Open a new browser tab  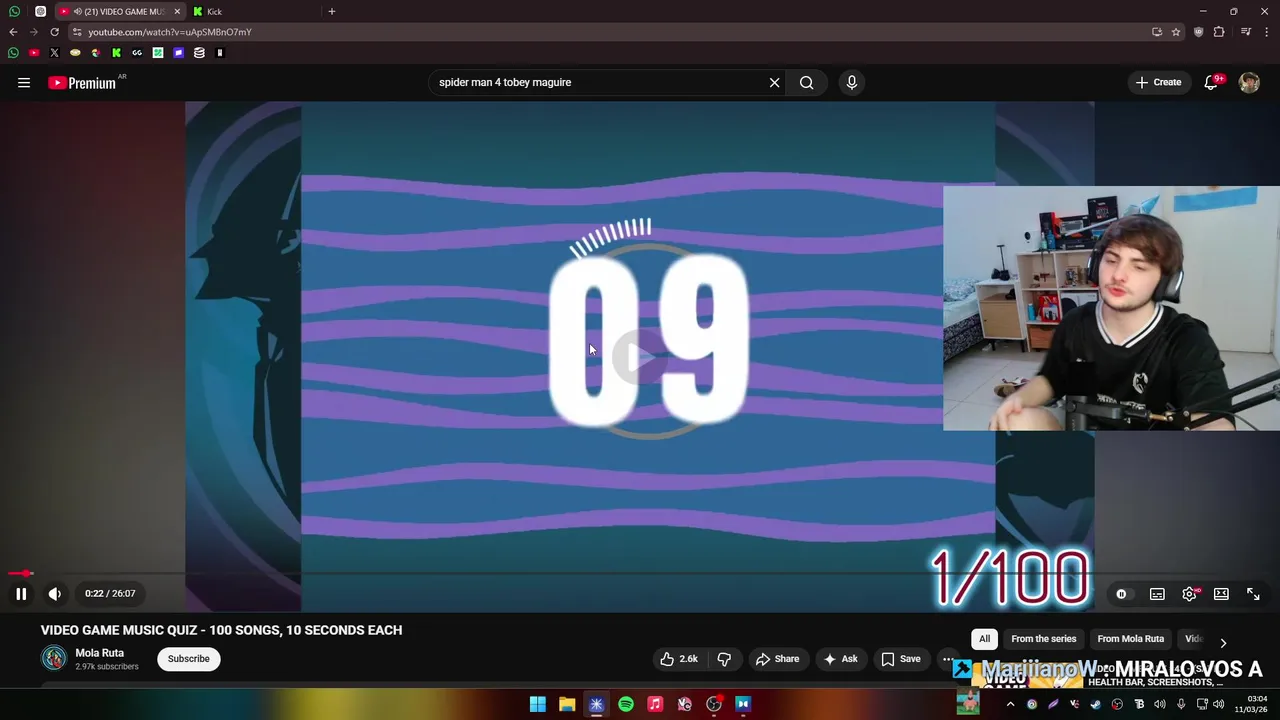tap(331, 12)
